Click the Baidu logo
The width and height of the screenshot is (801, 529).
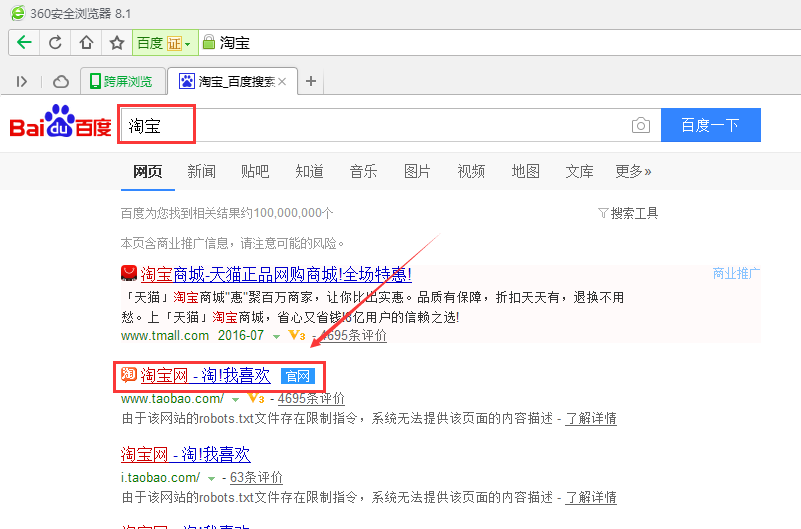tap(60, 122)
